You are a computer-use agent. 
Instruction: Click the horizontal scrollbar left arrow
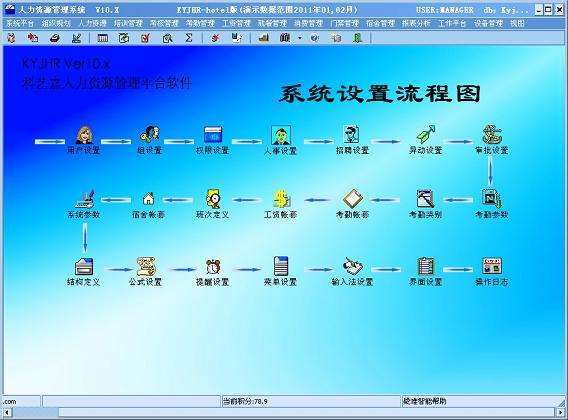[7, 412]
